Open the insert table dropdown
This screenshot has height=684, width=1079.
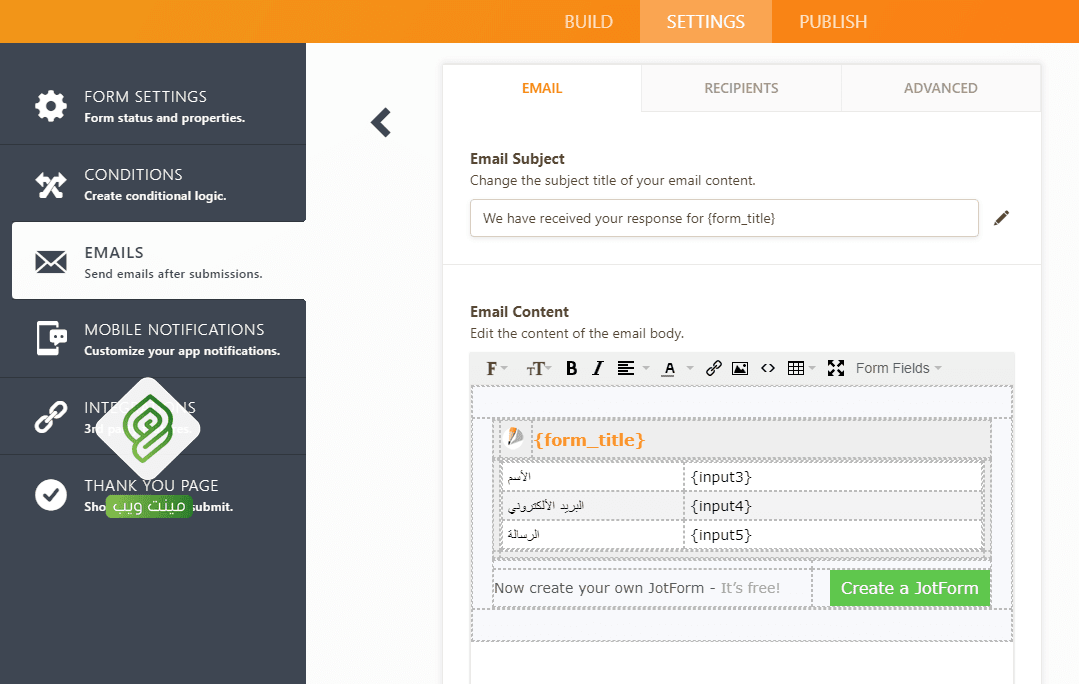pyautogui.click(x=801, y=368)
